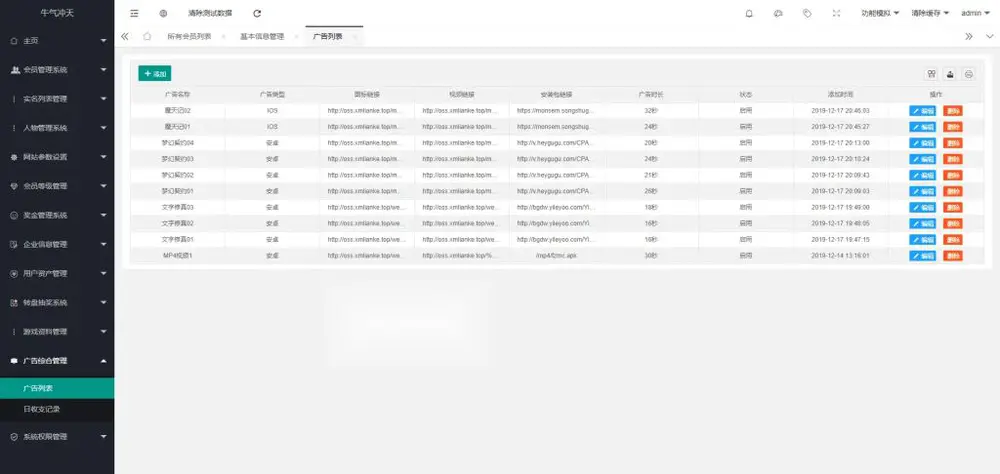Click the globe icon in top bar
Screen dimensions: 1000x474
pos(163,13)
